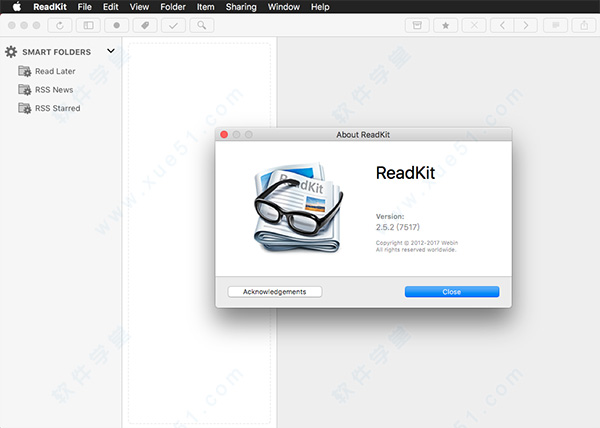Open the Window menu
The height and width of the screenshot is (428, 600).
(284, 7)
